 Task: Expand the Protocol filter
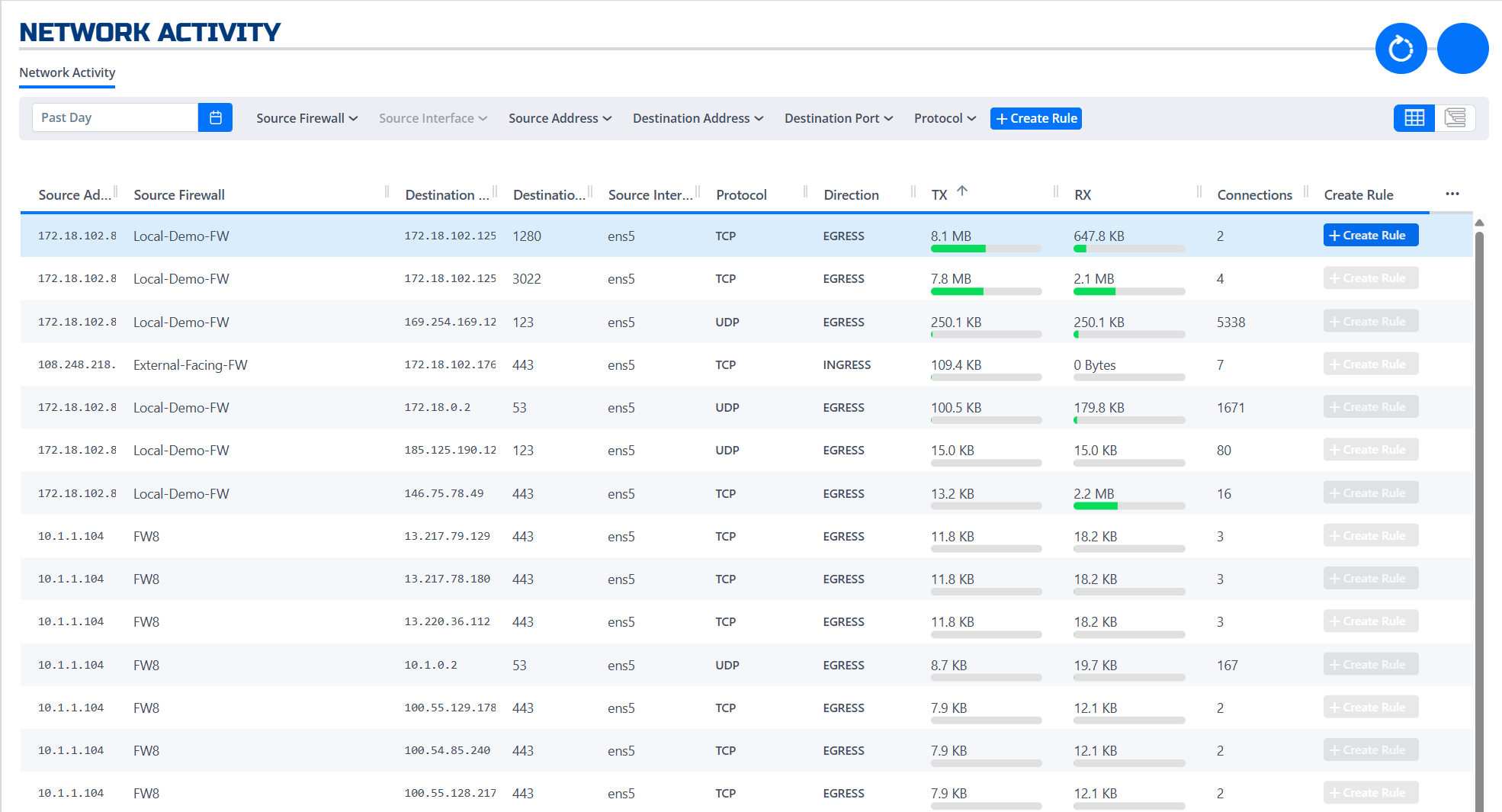tap(945, 118)
